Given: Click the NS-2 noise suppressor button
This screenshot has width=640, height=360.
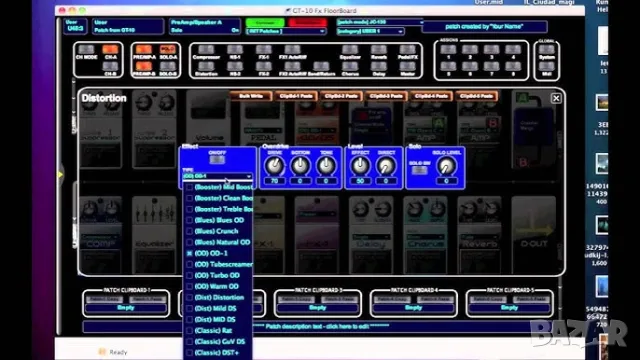Looking at the screenshot, I should click(235, 67).
